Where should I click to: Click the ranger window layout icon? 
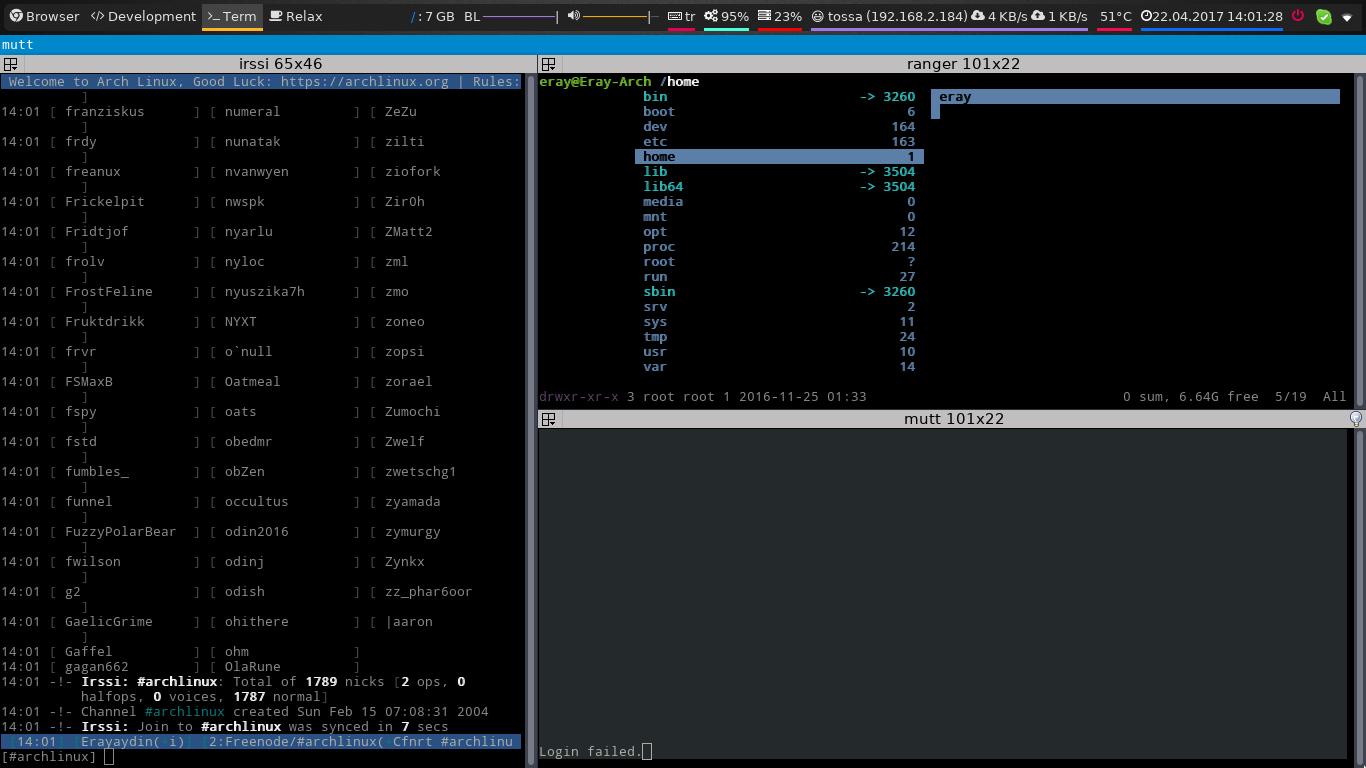click(548, 64)
